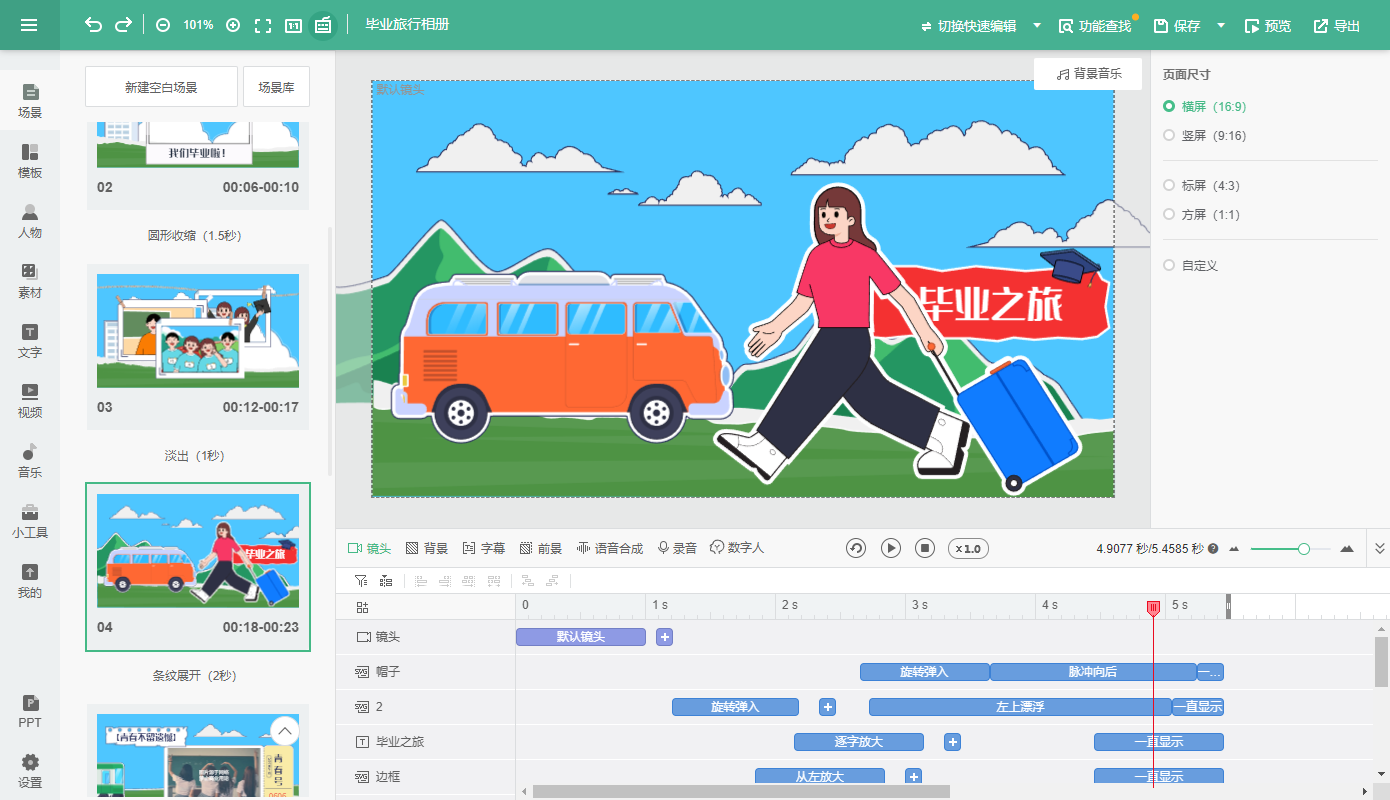Open PPT import in sidebar
Viewport: 1390px width, 800px height.
[x=30, y=711]
